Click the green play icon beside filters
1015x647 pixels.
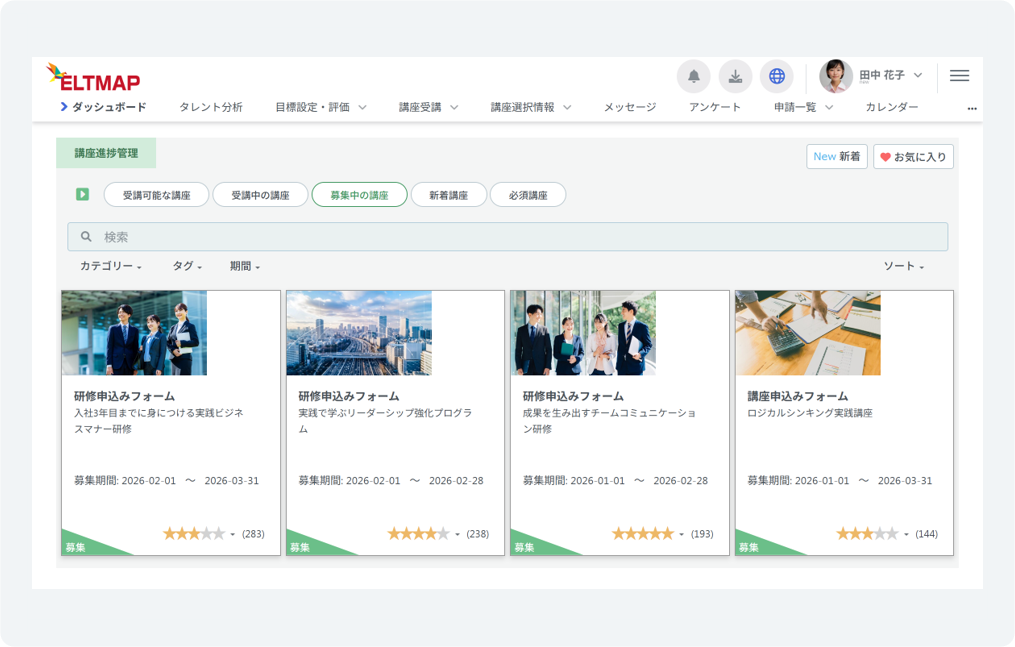click(x=82, y=194)
